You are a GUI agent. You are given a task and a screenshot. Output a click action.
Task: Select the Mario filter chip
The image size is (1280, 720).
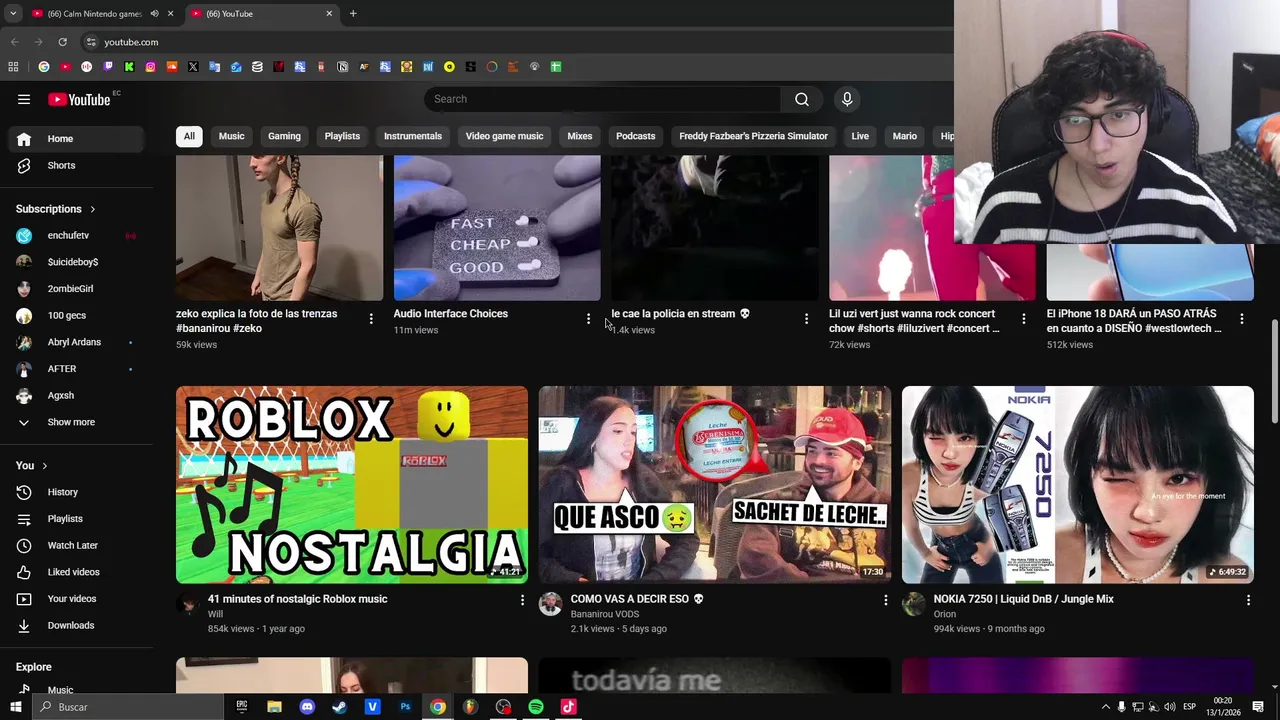[x=905, y=136]
